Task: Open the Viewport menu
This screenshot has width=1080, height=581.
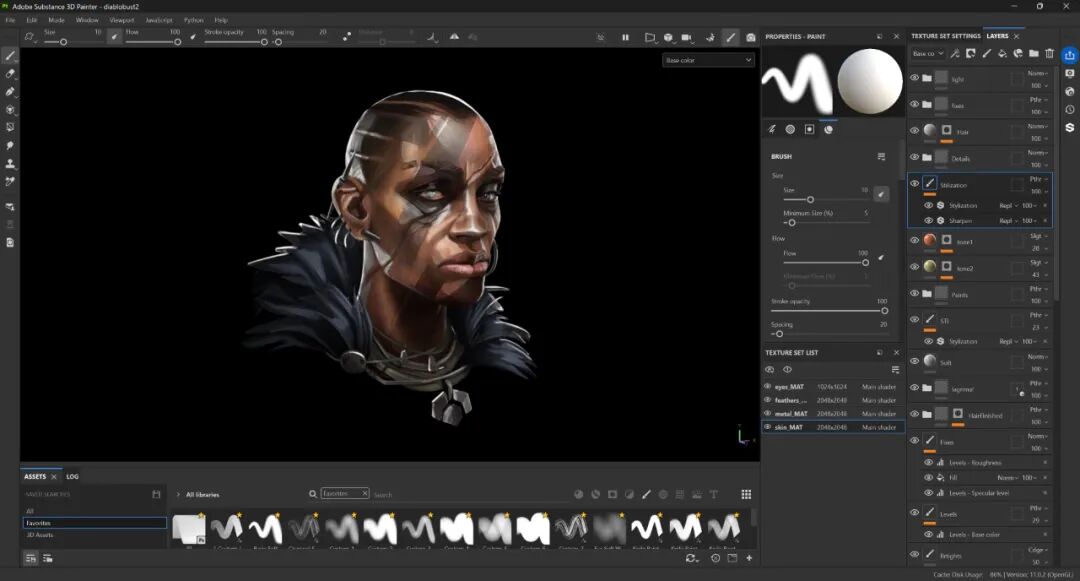Action: point(122,20)
